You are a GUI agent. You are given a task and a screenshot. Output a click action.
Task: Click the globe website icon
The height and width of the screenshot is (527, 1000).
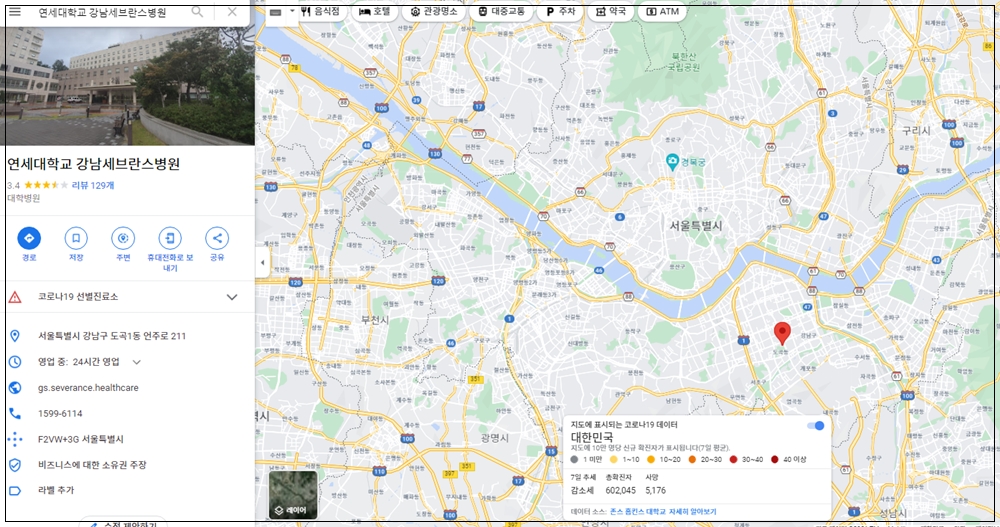coord(15,387)
